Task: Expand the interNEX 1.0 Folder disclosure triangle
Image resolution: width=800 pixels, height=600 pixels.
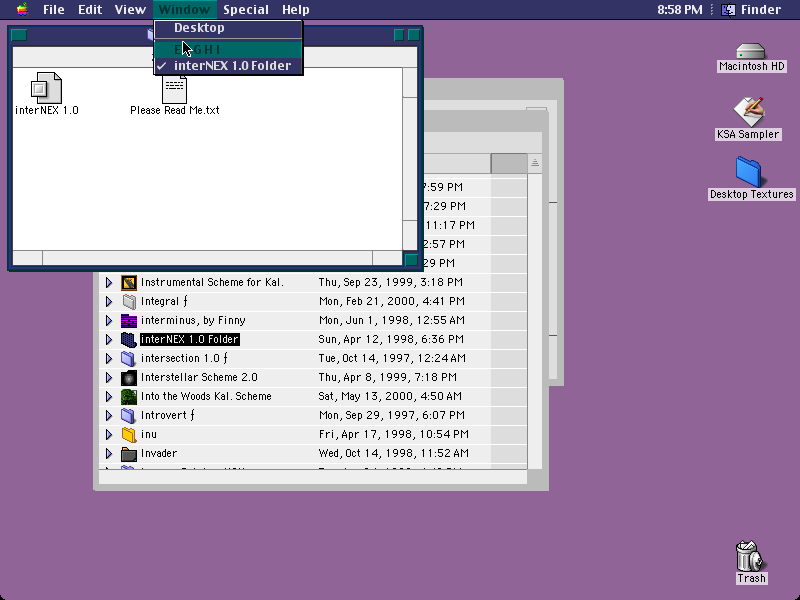Action: [x=109, y=339]
